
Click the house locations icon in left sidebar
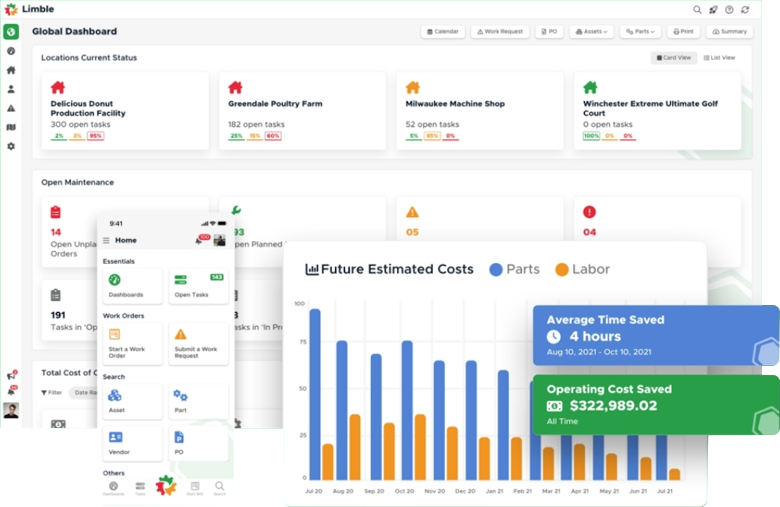tap(11, 70)
